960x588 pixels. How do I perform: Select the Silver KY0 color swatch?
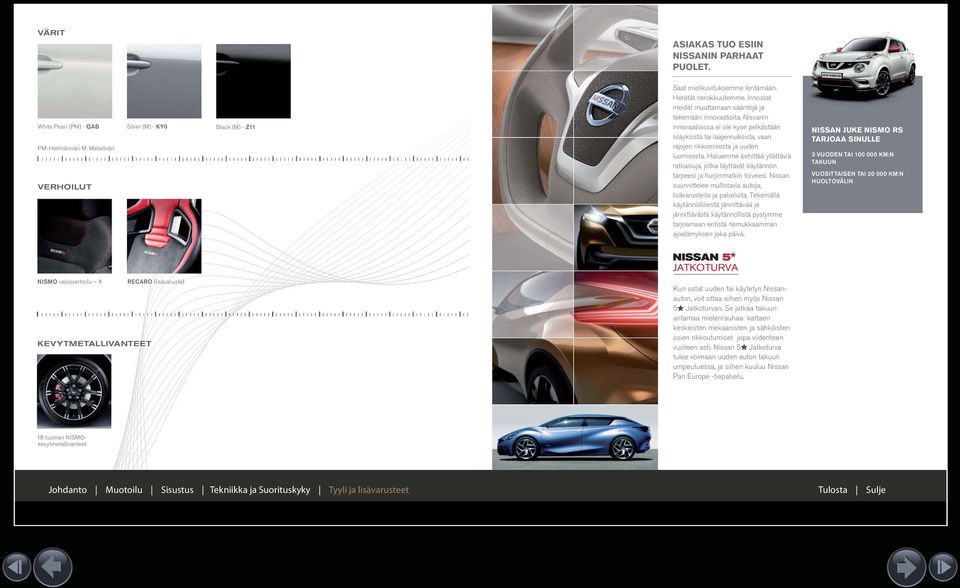click(x=164, y=81)
